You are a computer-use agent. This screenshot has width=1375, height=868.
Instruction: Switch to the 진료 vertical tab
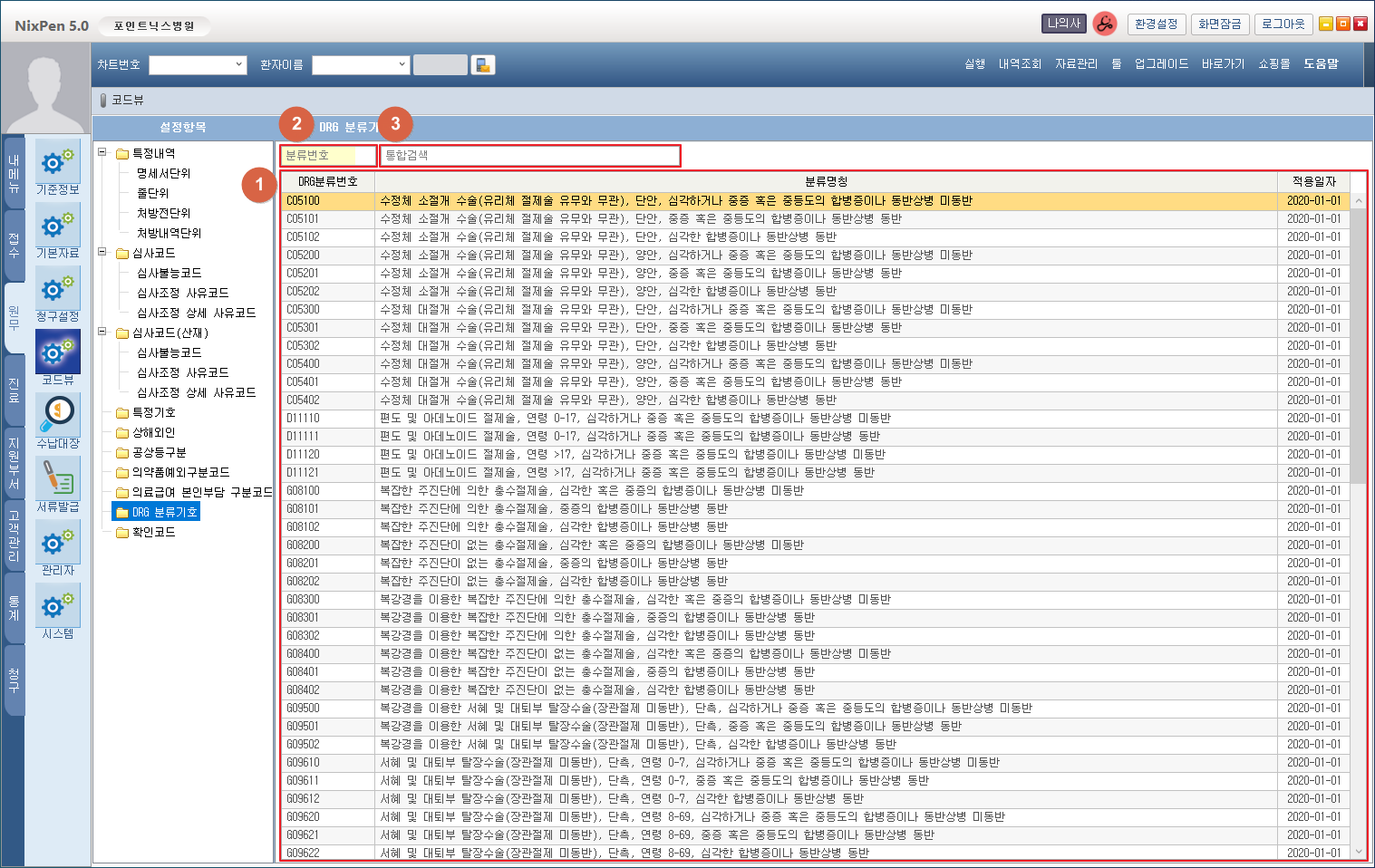click(x=14, y=390)
